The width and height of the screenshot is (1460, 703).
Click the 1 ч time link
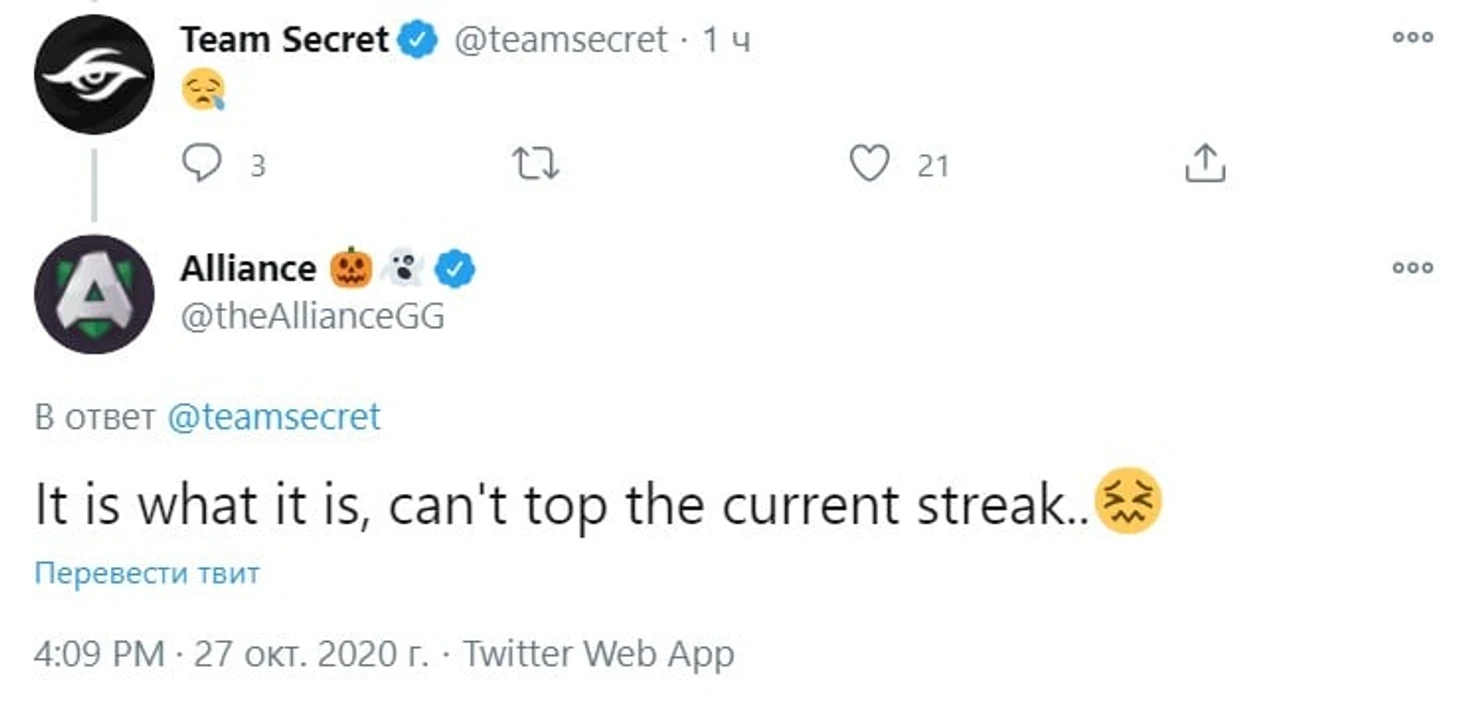click(x=727, y=40)
